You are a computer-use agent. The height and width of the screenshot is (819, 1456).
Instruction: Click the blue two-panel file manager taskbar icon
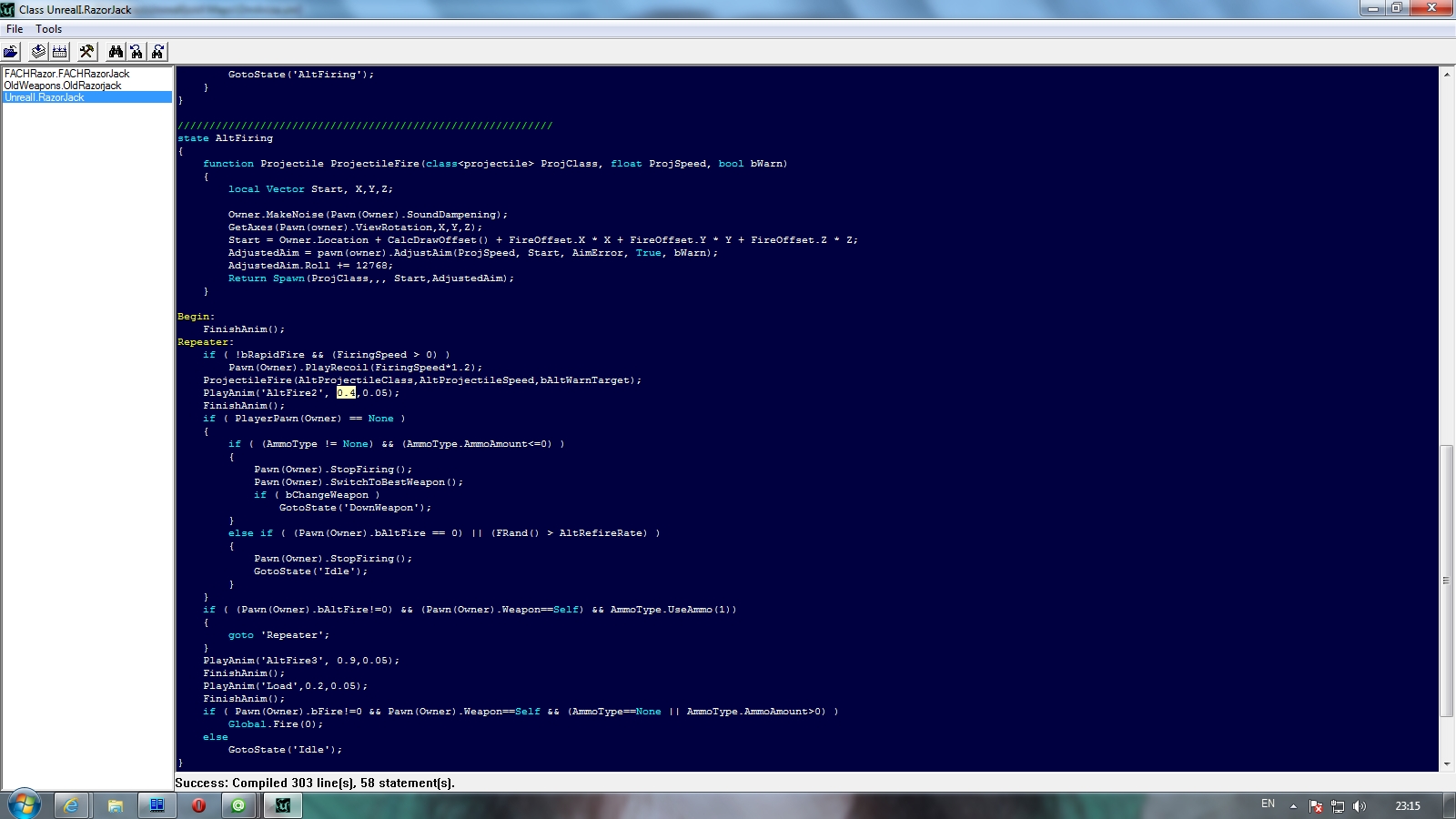point(157,805)
